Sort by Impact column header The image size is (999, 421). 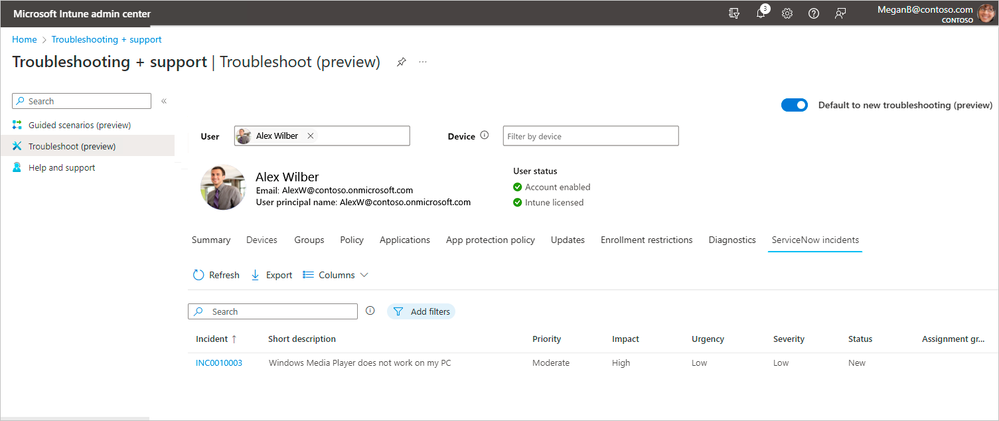coord(625,339)
